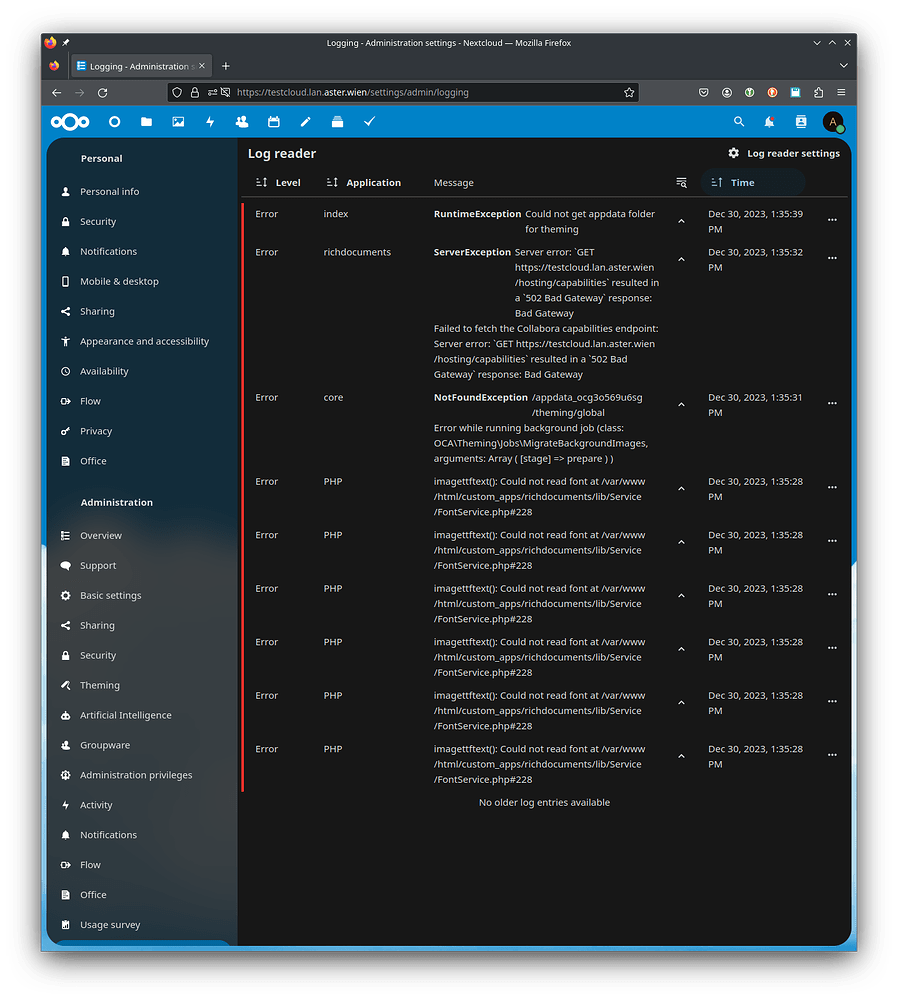The image size is (898, 1000).
Task: Open Log reader settings
Action: coord(785,153)
